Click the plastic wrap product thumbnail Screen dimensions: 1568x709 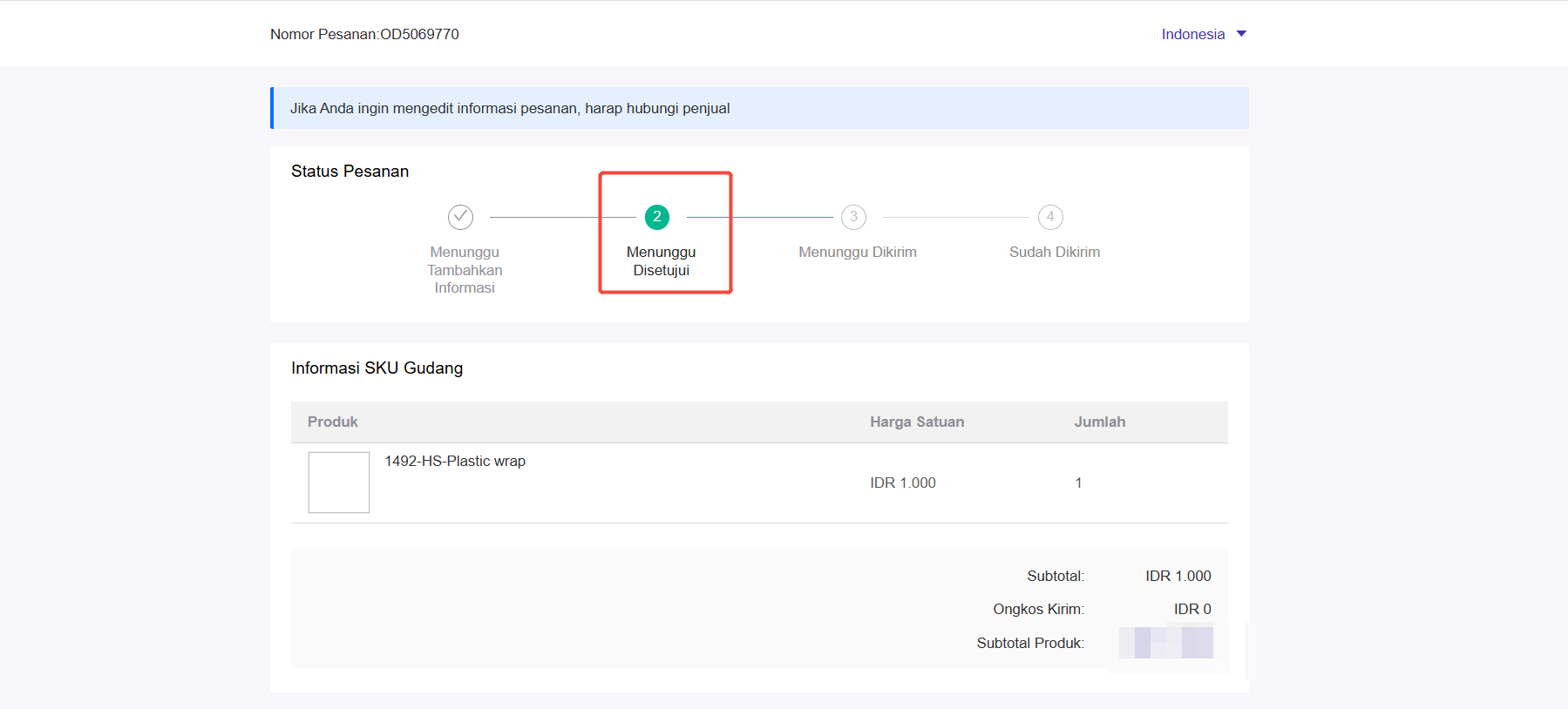(339, 483)
